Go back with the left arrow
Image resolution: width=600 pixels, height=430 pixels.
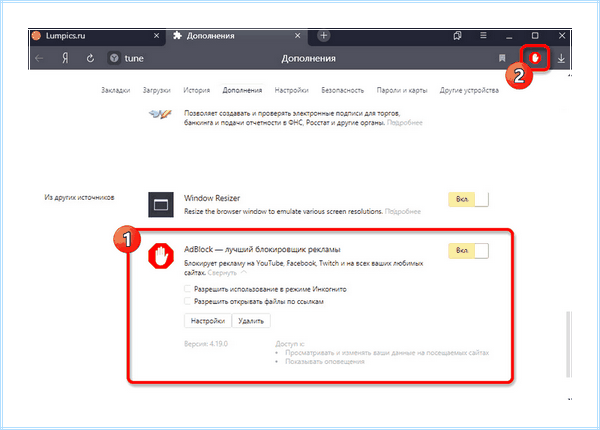(x=39, y=58)
